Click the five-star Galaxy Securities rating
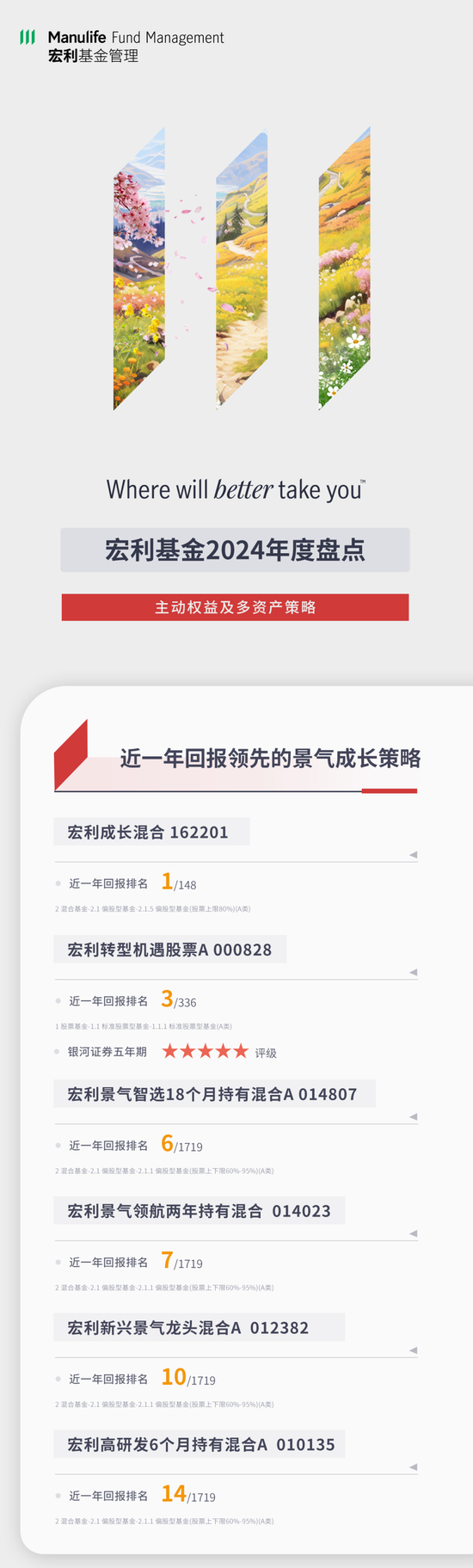Viewport: 473px width, 1568px height. click(x=205, y=1051)
